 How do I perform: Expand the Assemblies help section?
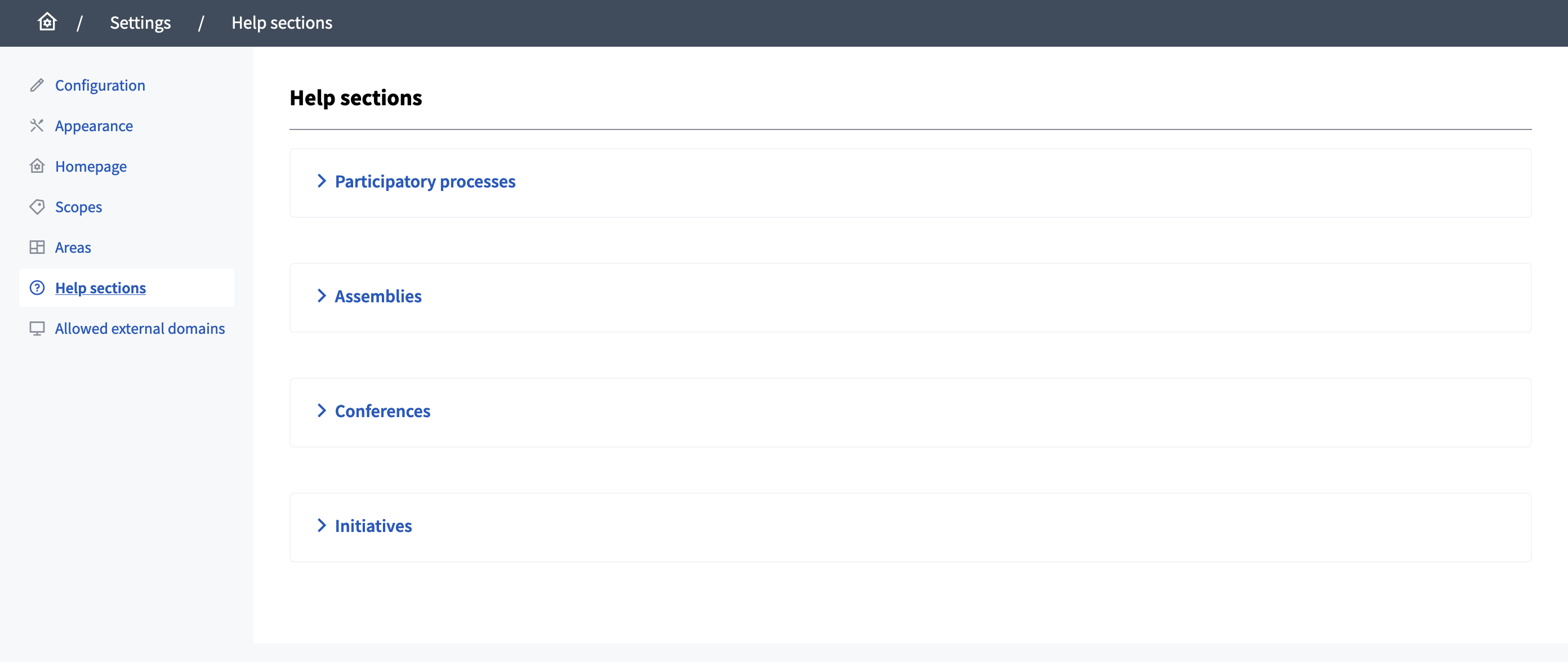[377, 296]
